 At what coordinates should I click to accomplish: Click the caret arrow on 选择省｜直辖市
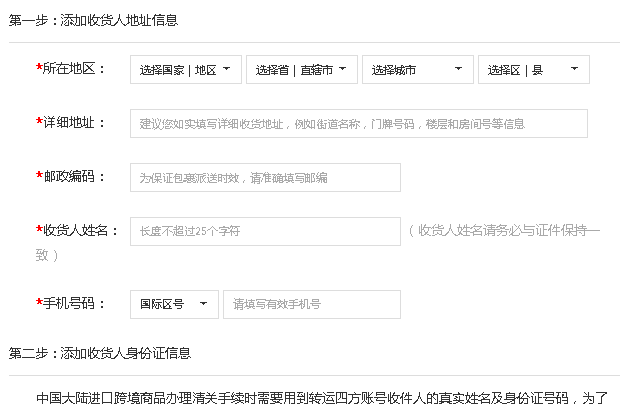point(342,69)
